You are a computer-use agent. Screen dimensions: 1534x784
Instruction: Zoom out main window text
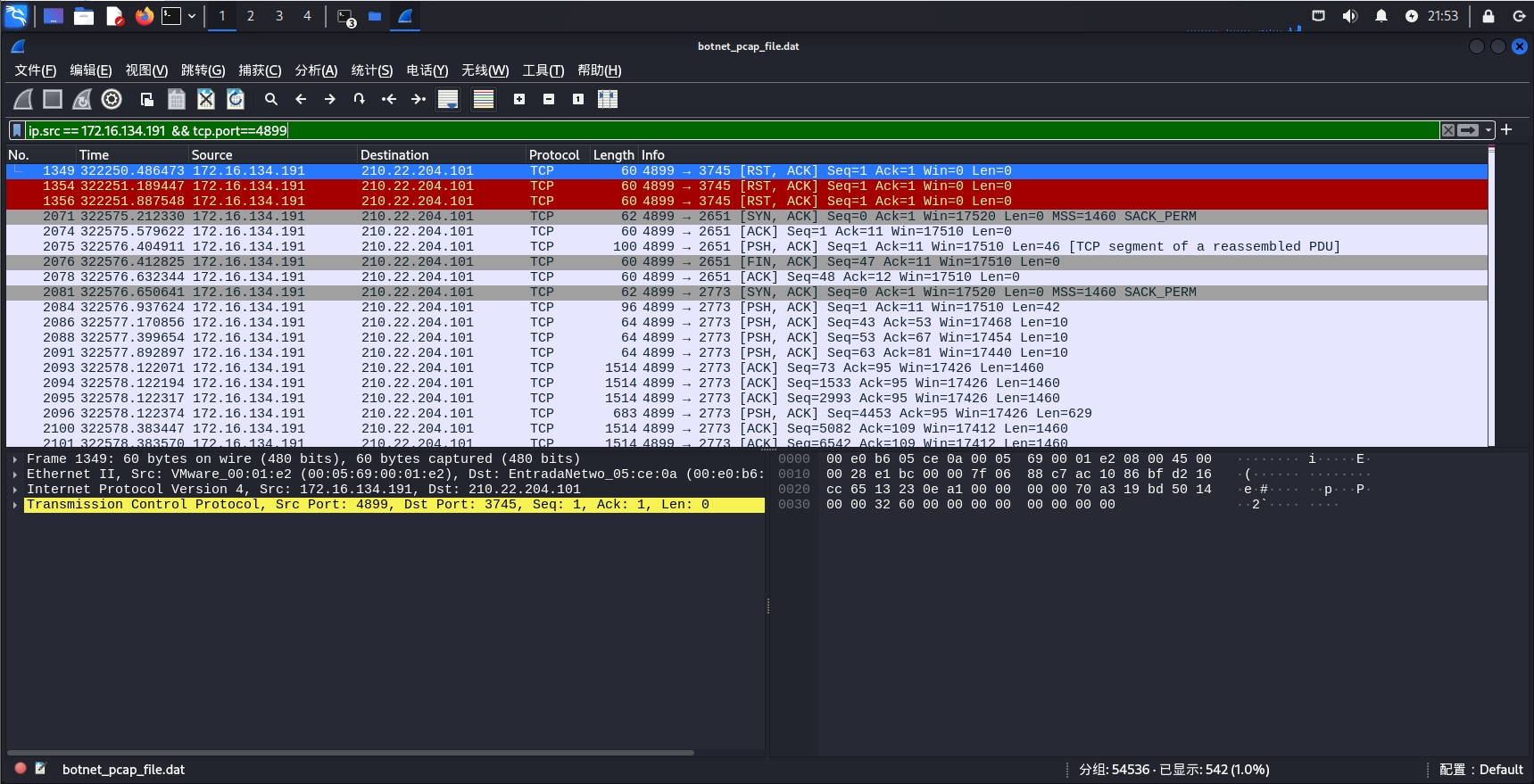[549, 99]
